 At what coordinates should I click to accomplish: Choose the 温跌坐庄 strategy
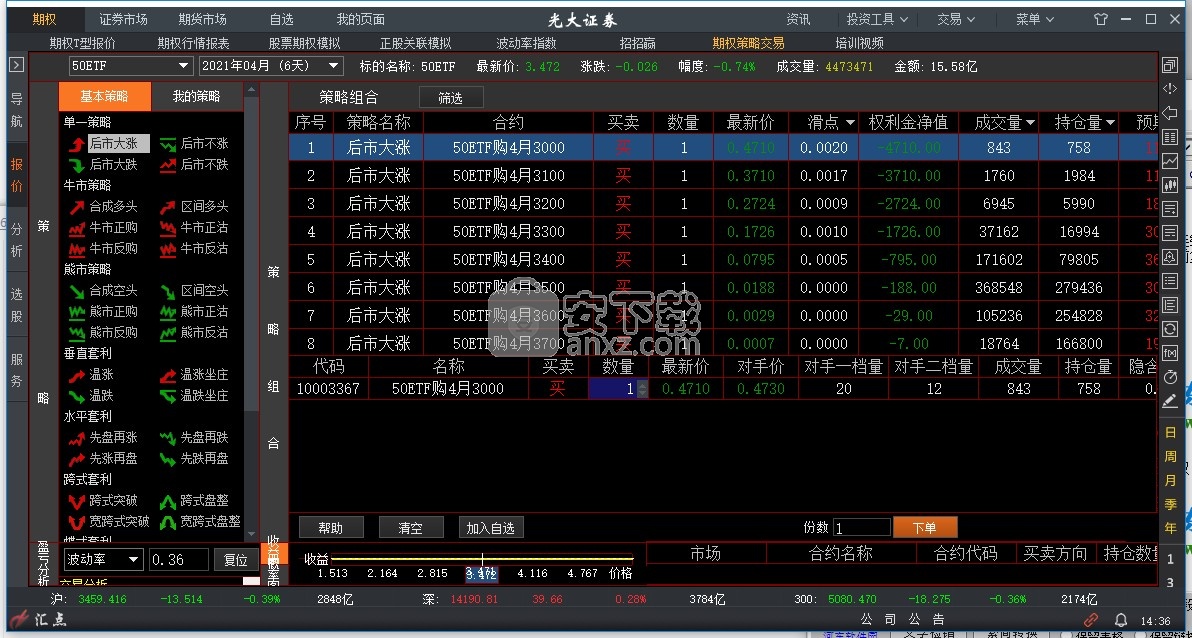click(194, 395)
